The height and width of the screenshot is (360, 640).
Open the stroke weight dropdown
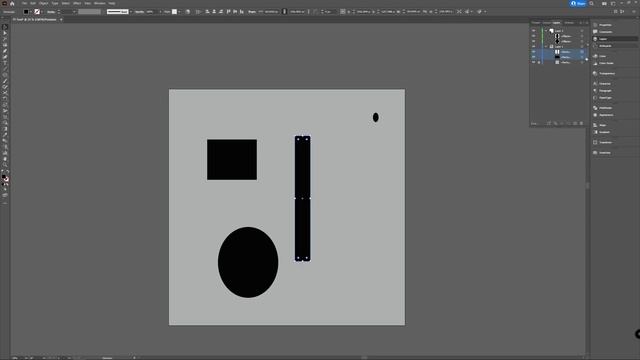click(x=74, y=12)
